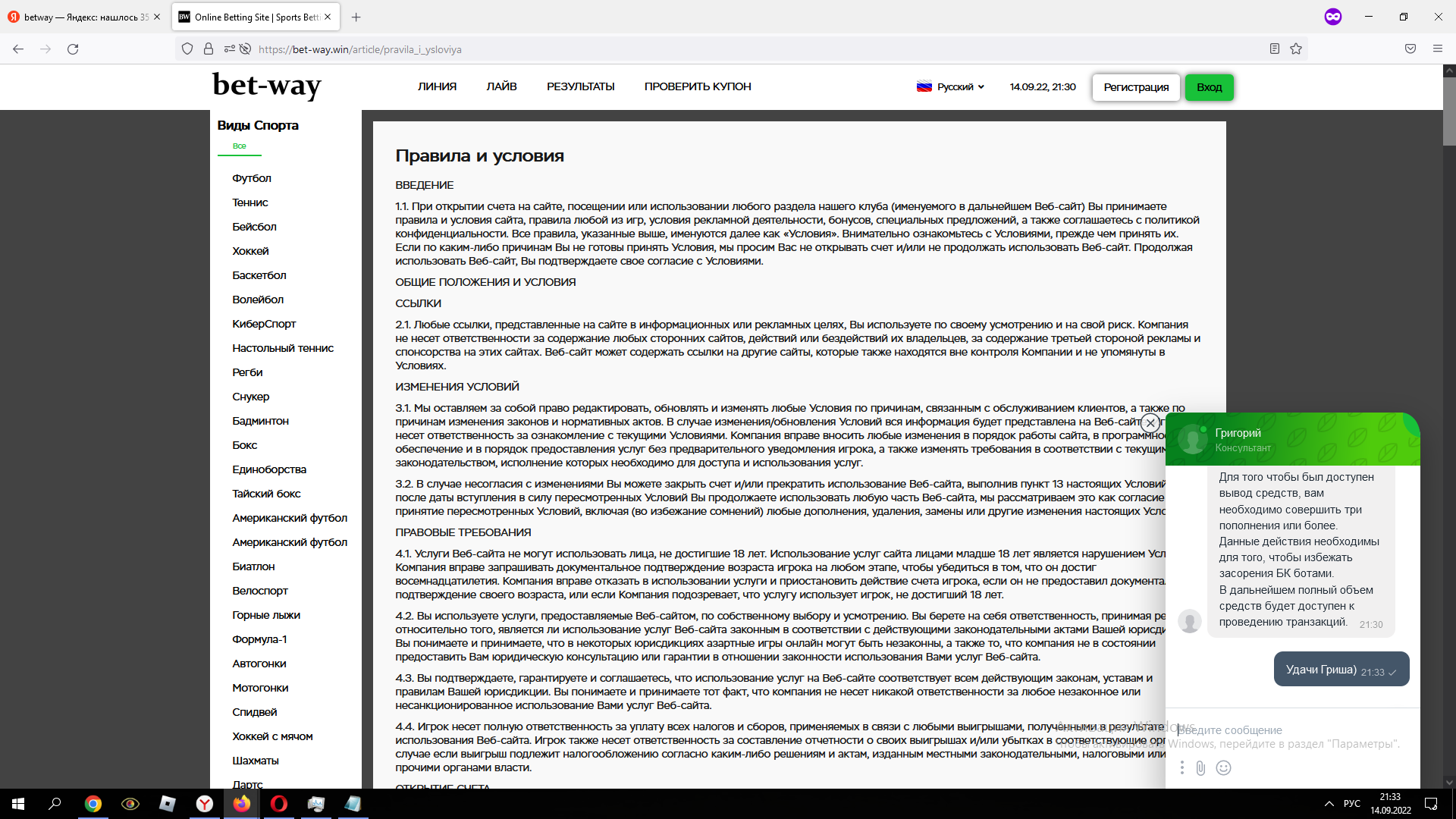Launch Chrome from the taskbar

[93, 804]
